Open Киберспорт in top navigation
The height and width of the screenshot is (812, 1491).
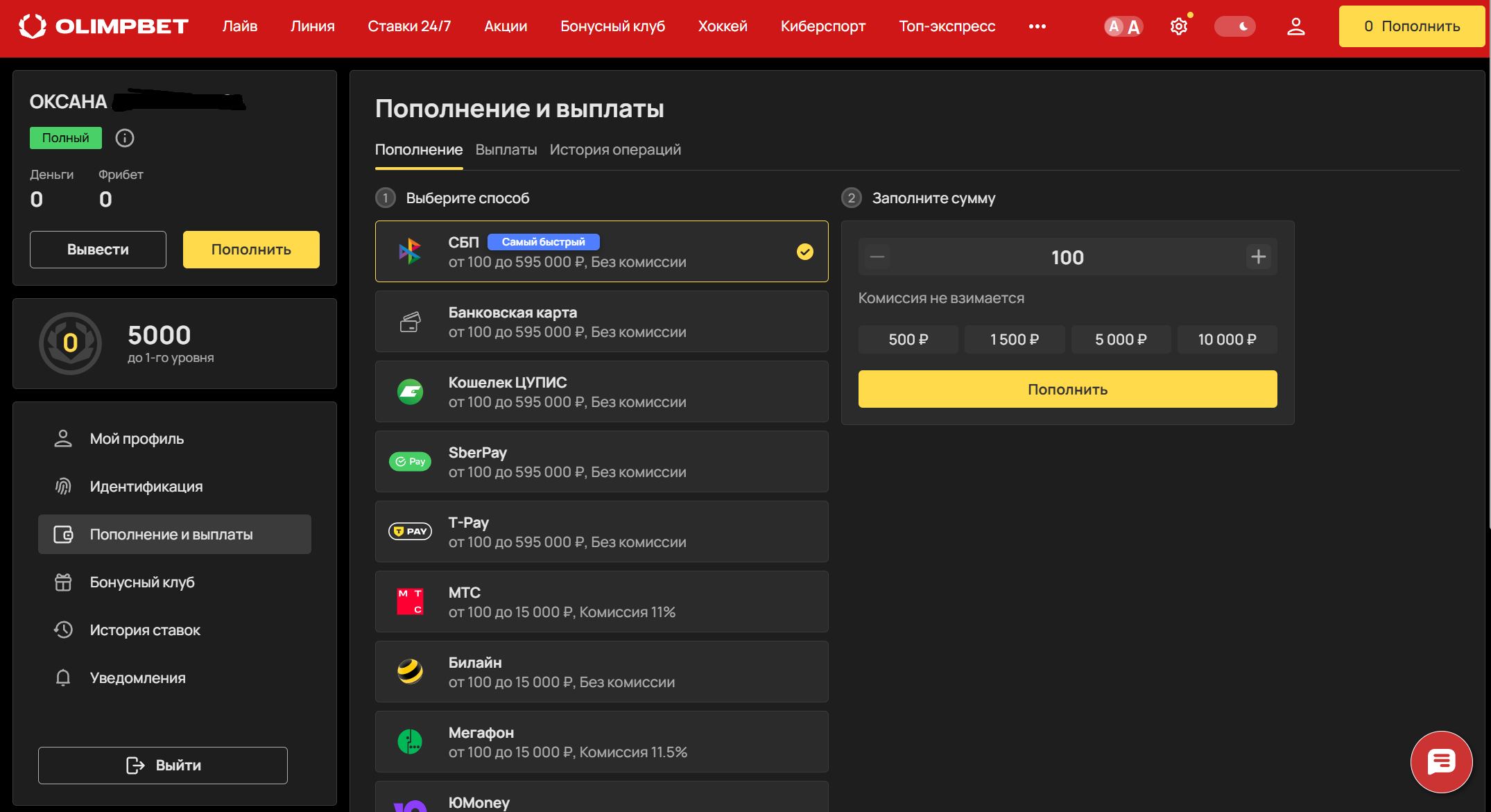(823, 26)
